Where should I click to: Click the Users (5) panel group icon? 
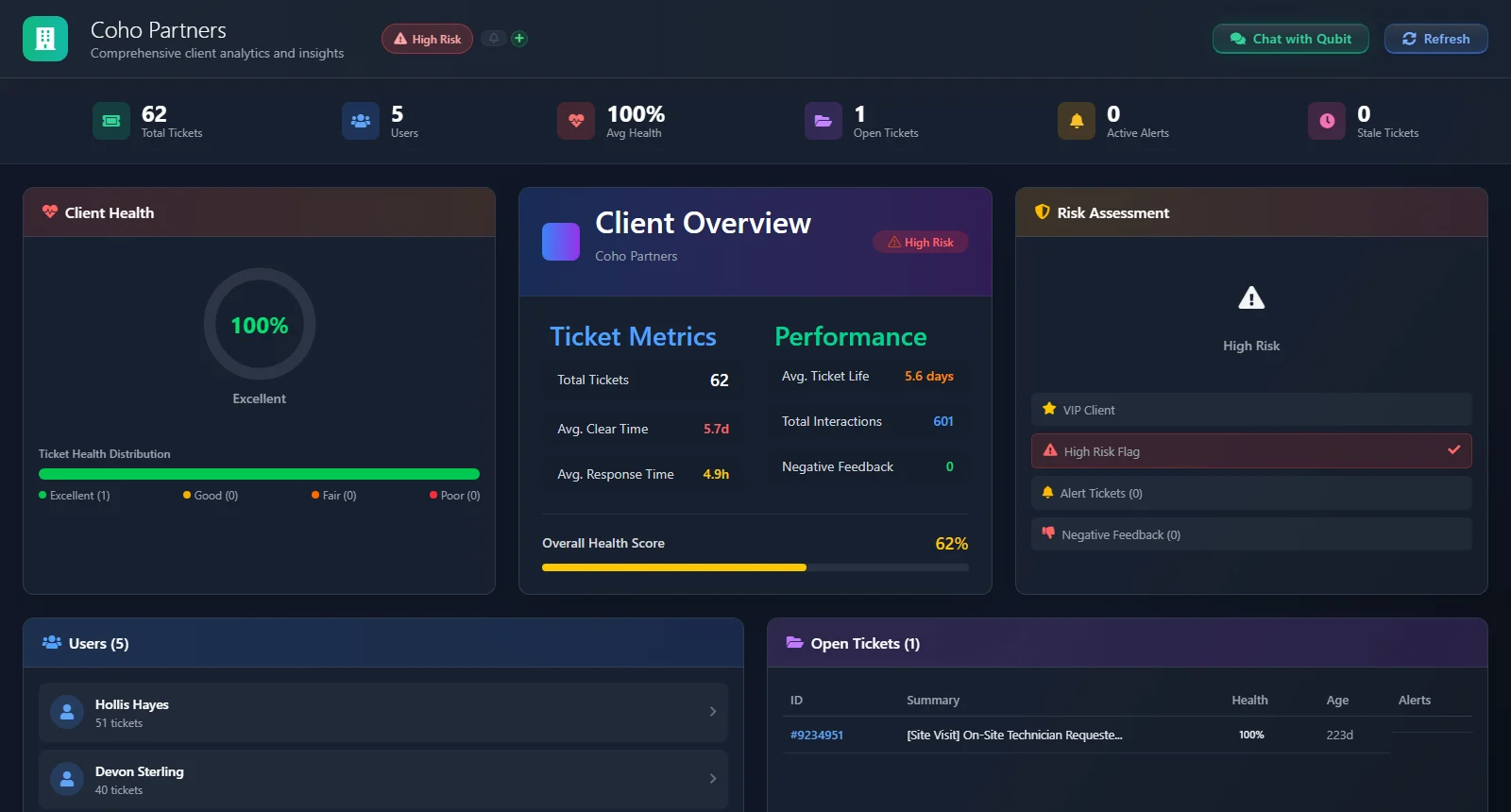point(52,643)
